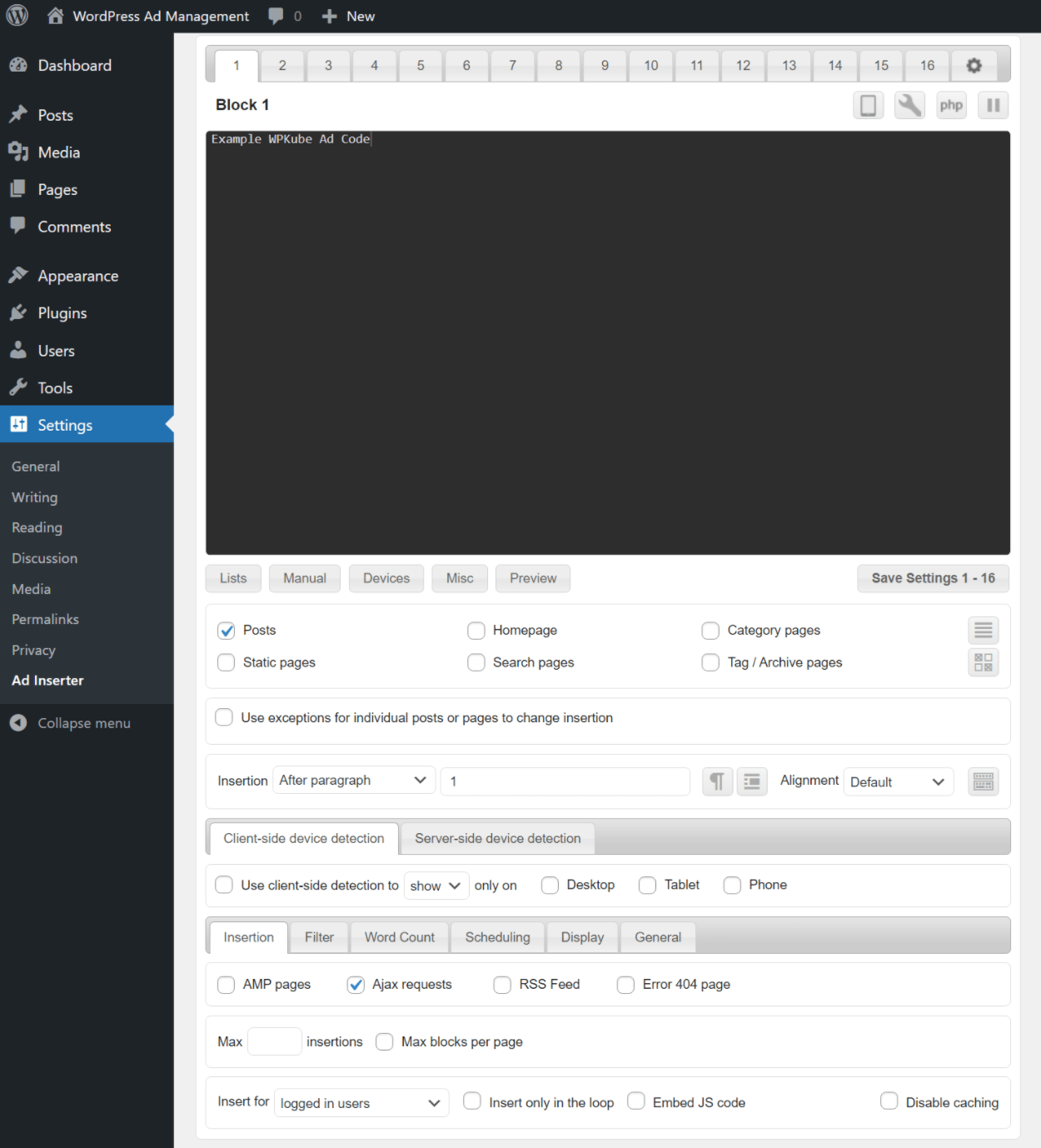Screen dimensions: 1041x1148
Task: Open the Filter tab
Action: (x=319, y=937)
